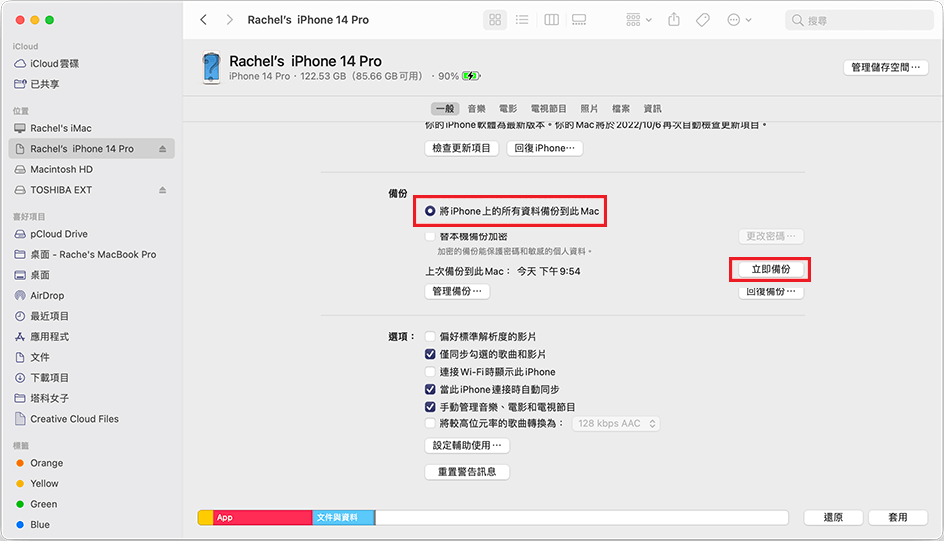This screenshot has width=944, height=541.
Task: Toggle 手動管理音樂、電影和電視節目 checkbox
Action: [430, 407]
